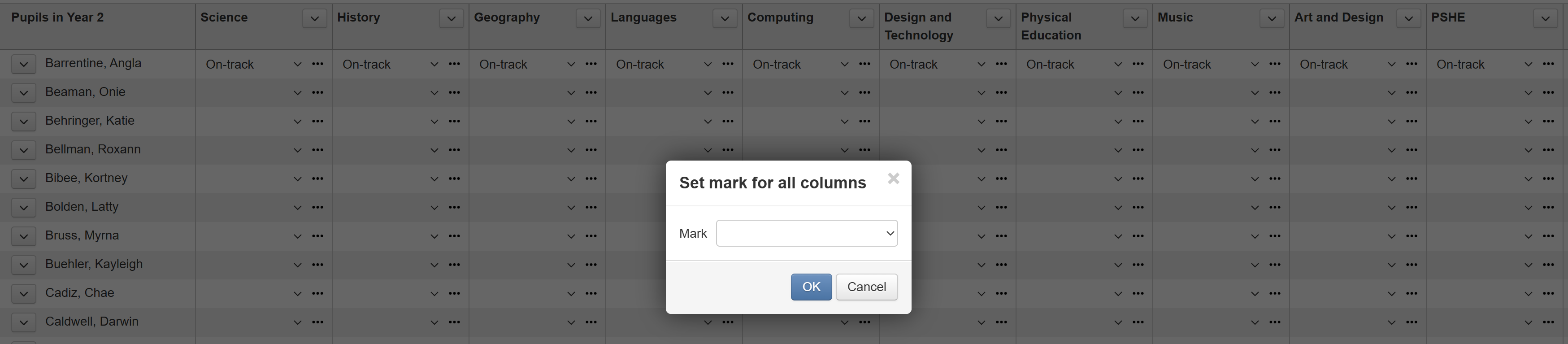Screen dimensions: 1568x344
Task: Open more options for Angla's PSHE mark
Action: [x=1548, y=64]
